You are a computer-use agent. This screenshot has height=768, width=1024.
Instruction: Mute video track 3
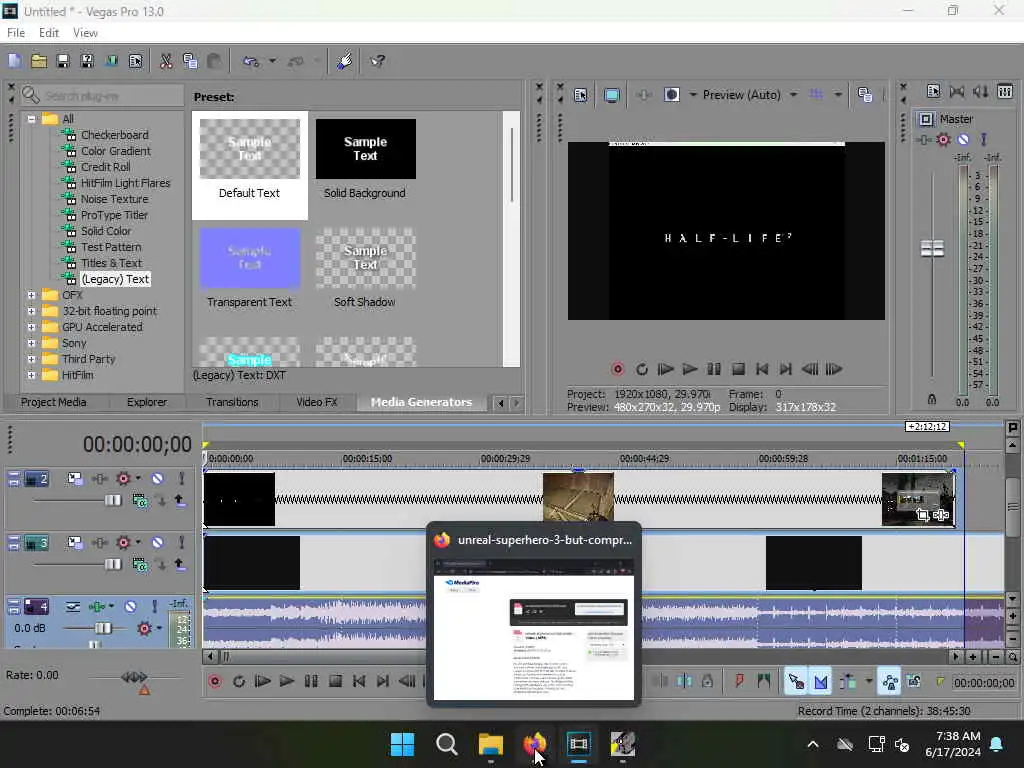(157, 543)
